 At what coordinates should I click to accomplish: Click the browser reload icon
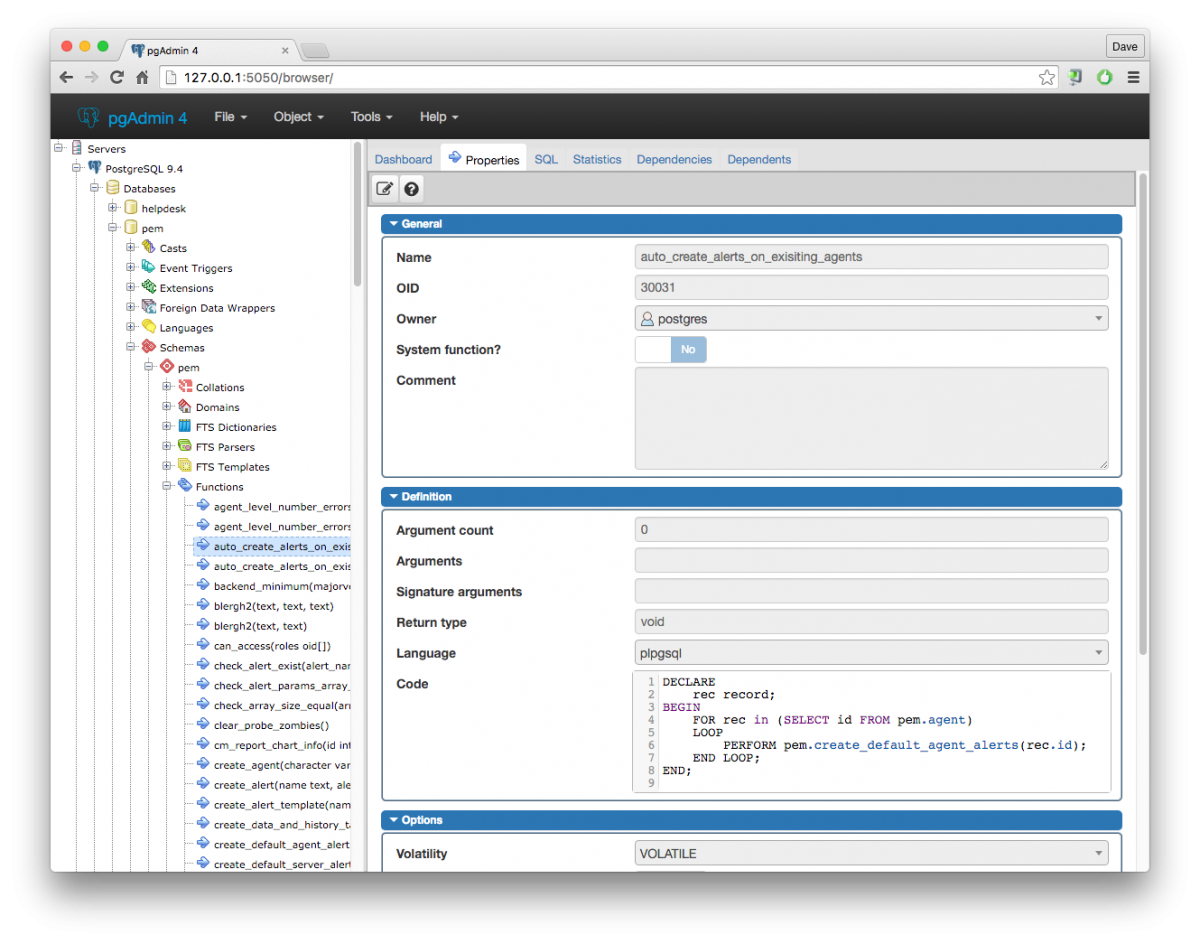[117, 77]
